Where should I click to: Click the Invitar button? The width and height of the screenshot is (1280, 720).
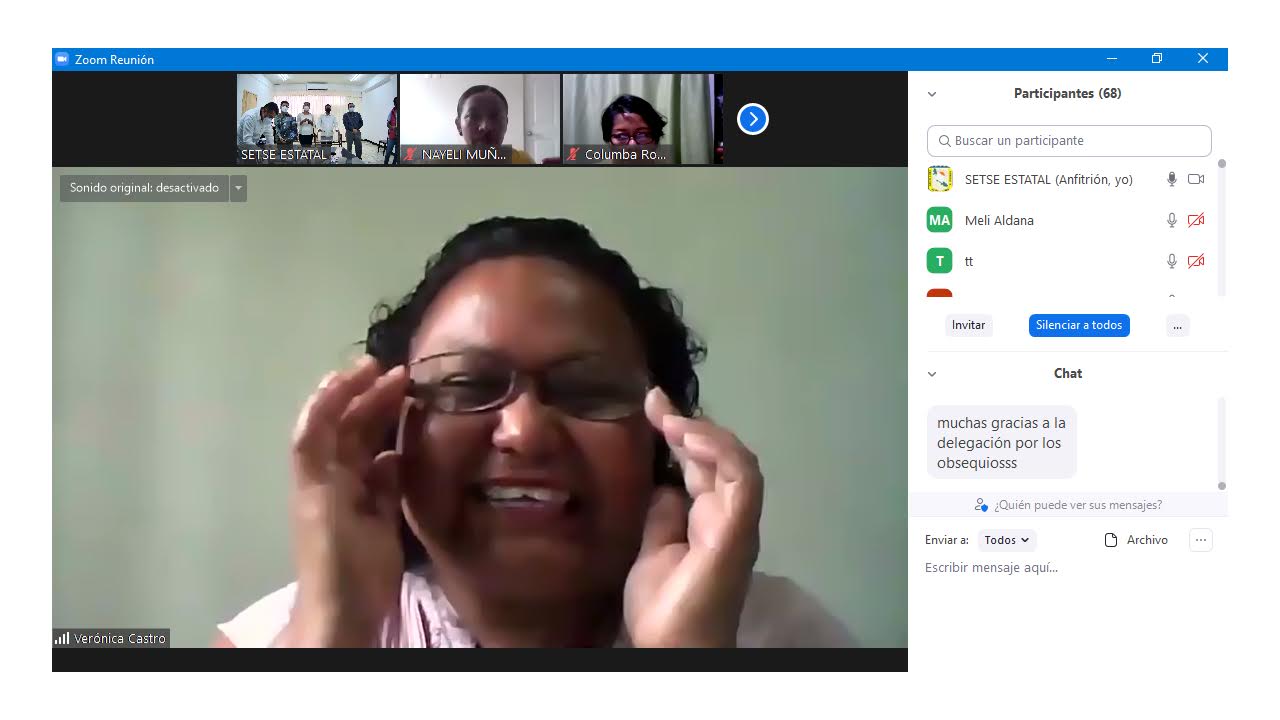point(968,325)
